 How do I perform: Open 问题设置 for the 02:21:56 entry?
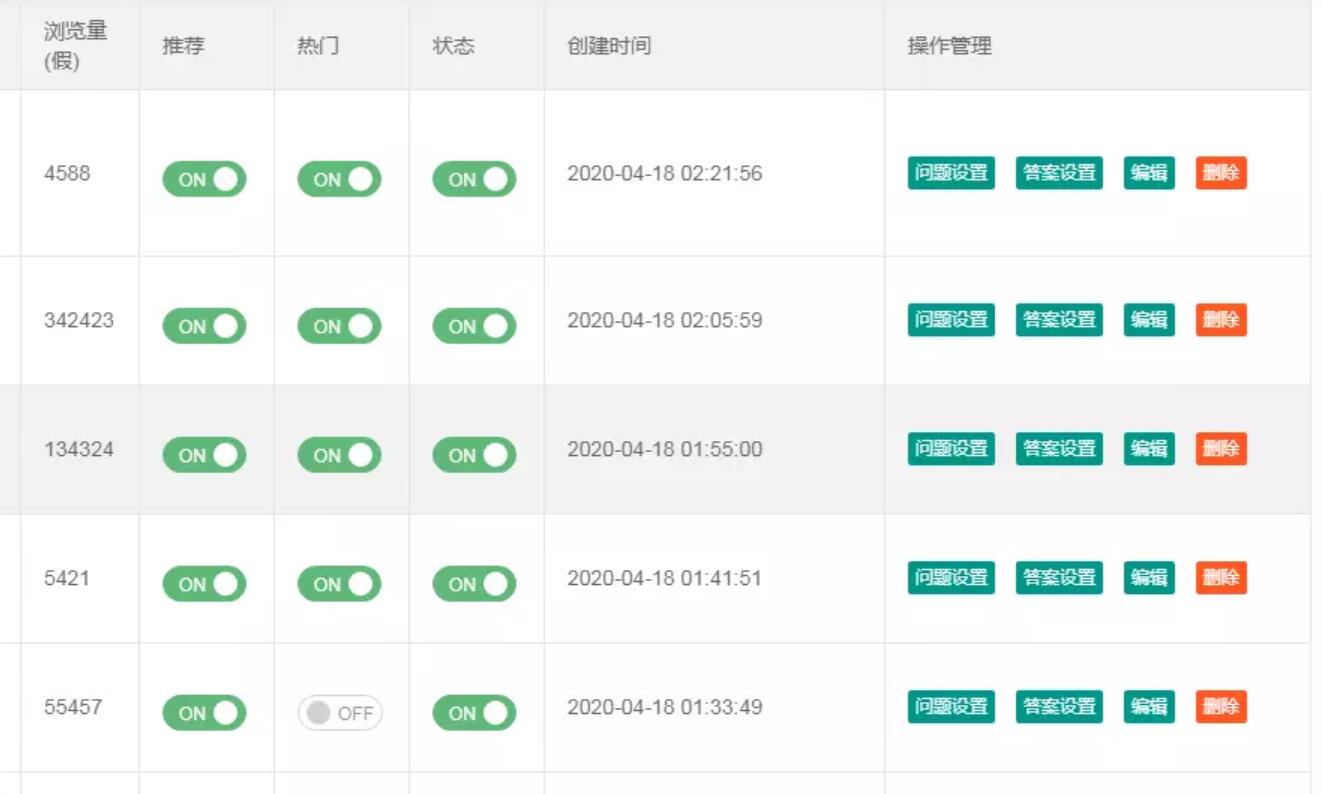[x=951, y=173]
